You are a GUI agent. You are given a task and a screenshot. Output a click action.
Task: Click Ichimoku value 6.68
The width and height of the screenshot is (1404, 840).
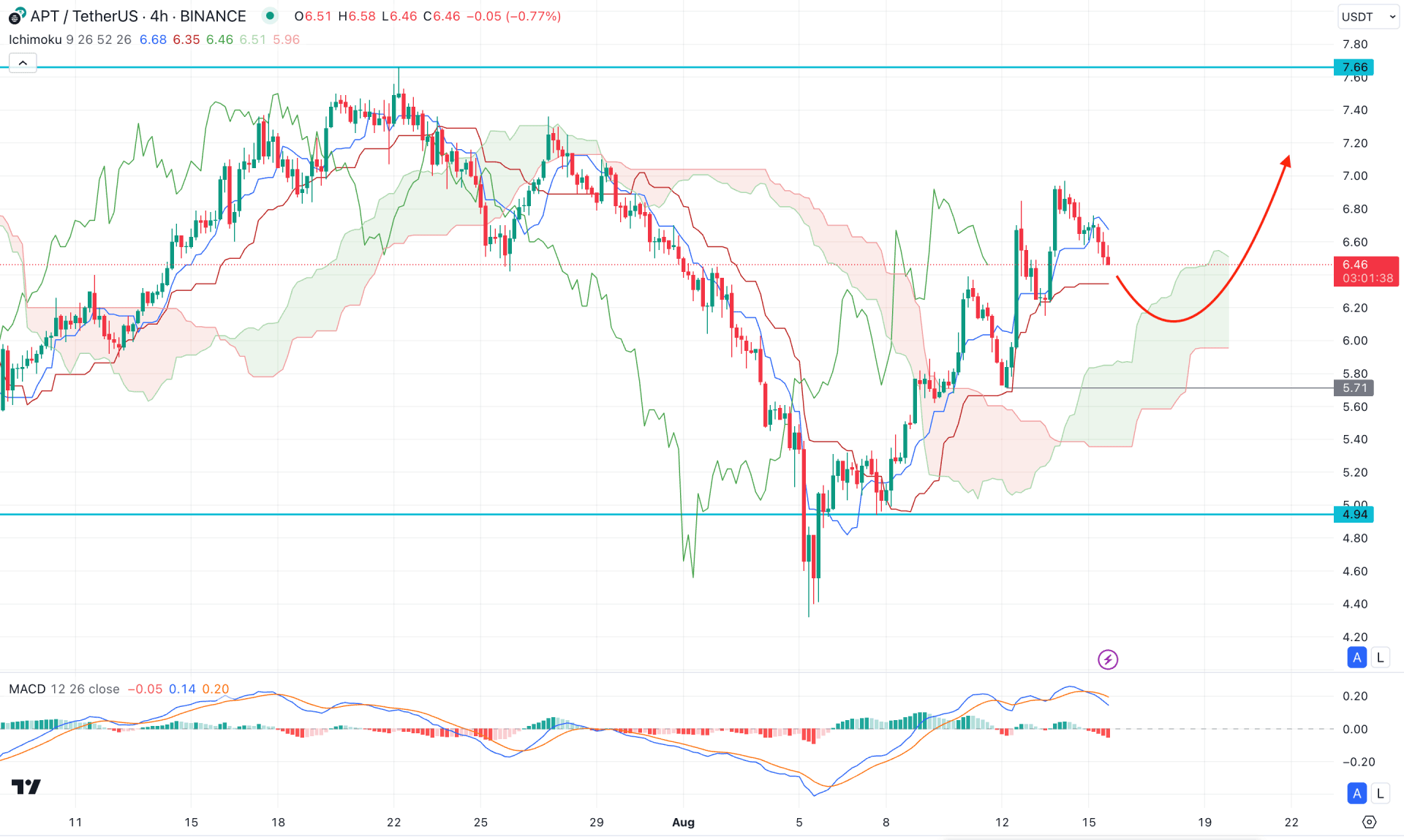pyautogui.click(x=153, y=39)
